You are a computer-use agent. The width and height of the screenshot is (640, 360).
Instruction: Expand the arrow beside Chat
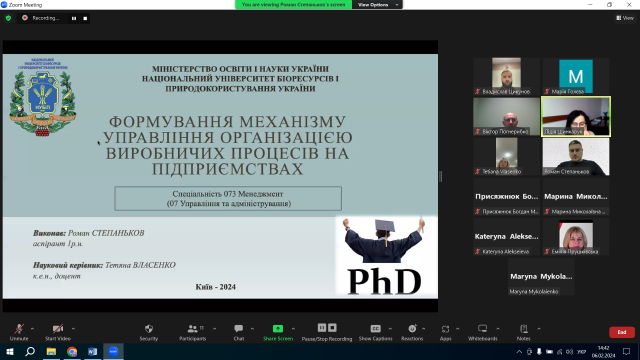click(x=252, y=329)
